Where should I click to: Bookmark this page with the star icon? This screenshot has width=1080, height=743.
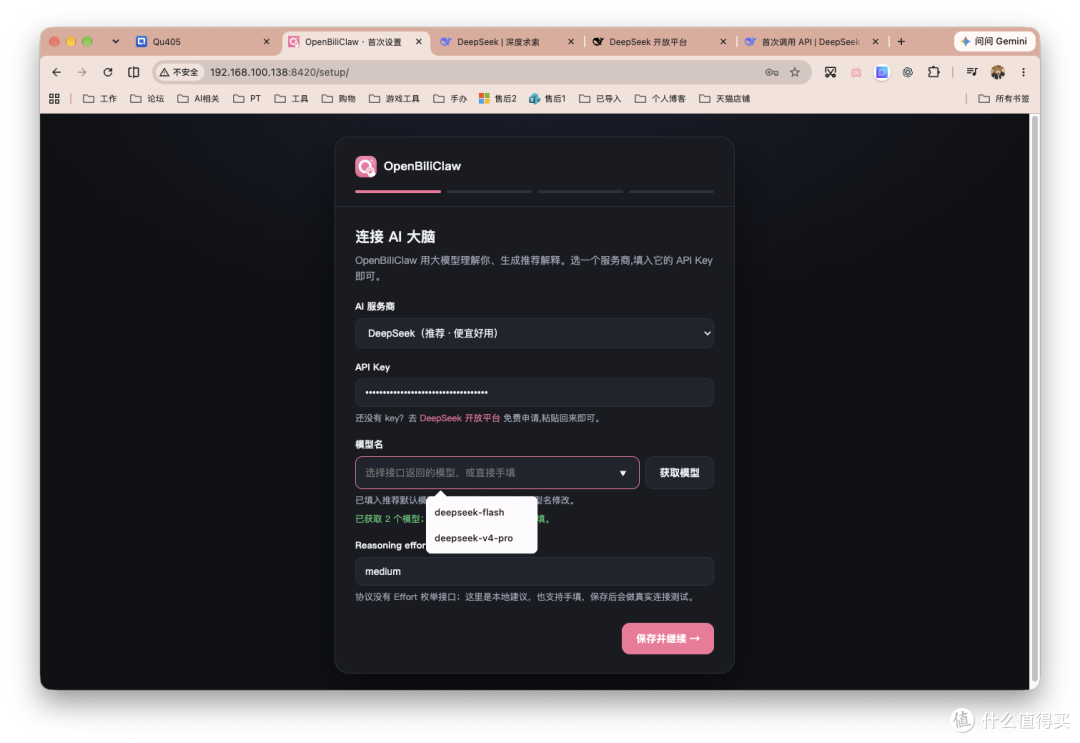[795, 72]
